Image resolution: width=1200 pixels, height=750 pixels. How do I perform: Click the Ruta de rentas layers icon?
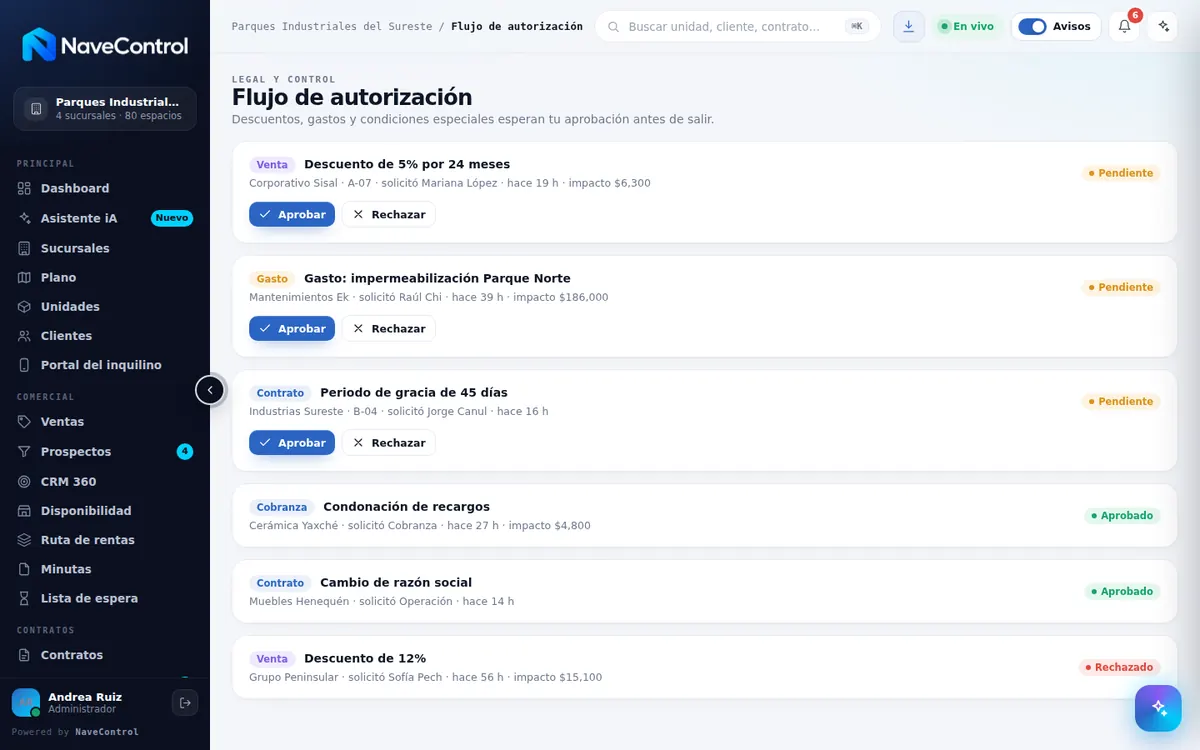point(25,540)
